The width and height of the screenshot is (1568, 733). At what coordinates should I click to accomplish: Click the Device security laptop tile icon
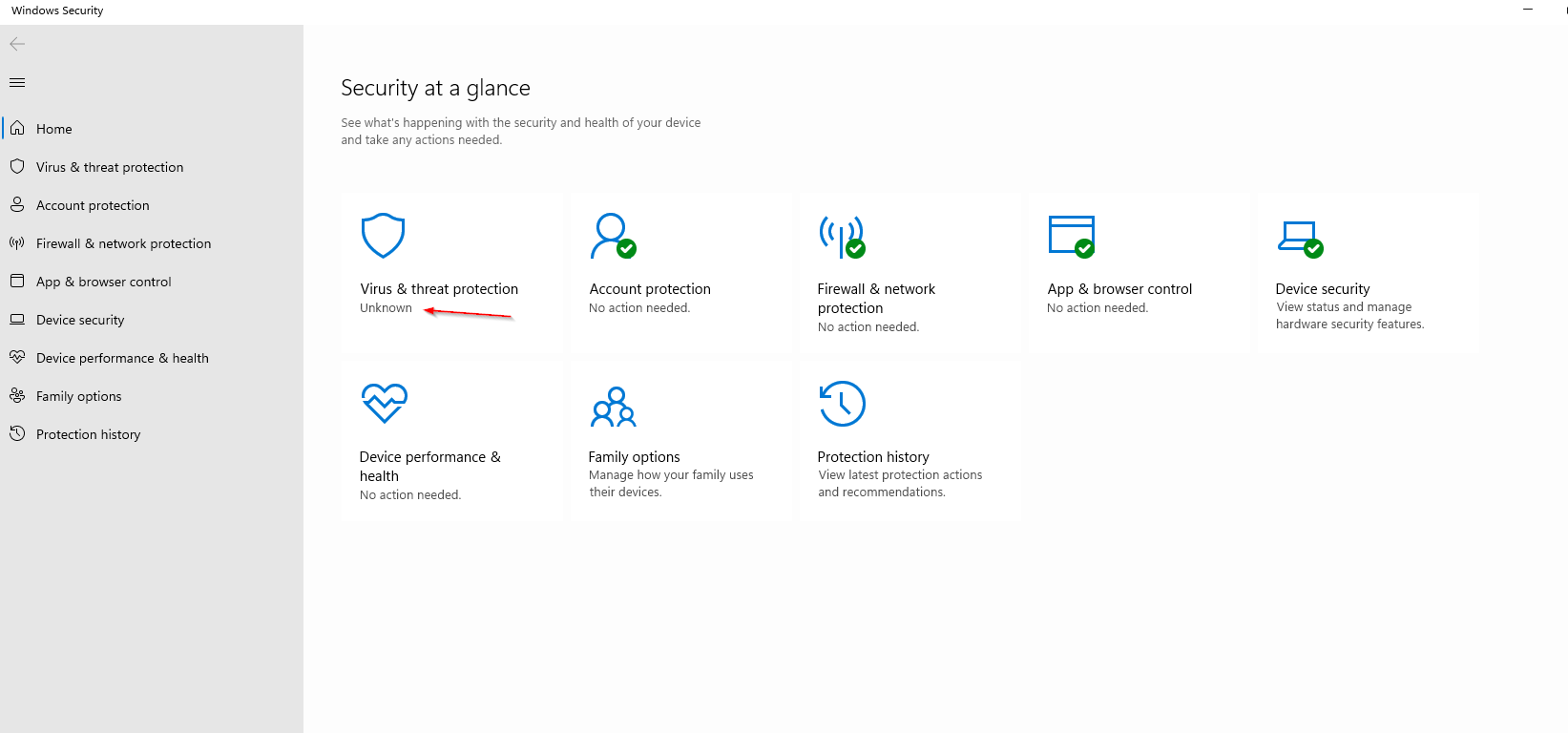(x=1300, y=238)
